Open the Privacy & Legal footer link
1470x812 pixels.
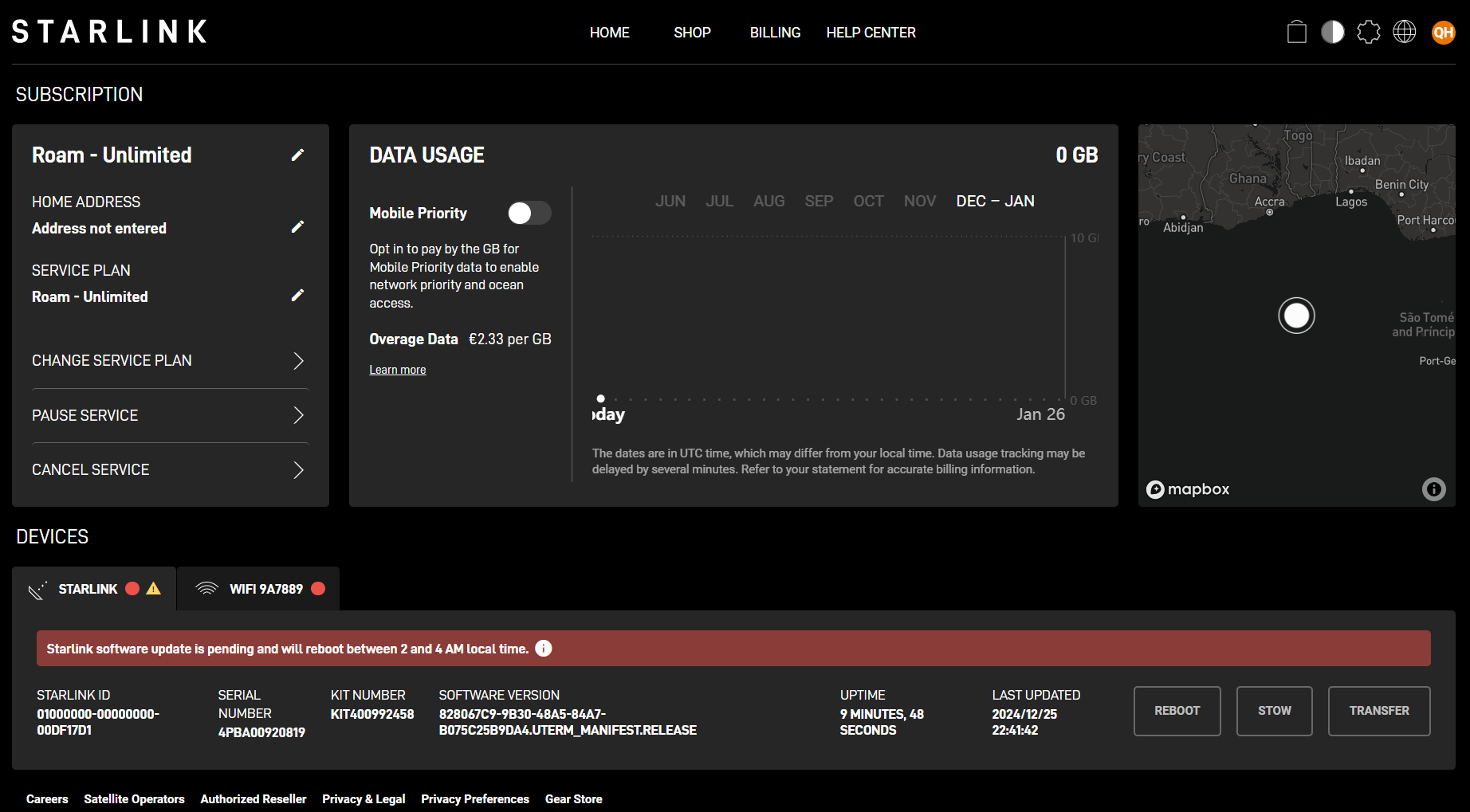364,798
